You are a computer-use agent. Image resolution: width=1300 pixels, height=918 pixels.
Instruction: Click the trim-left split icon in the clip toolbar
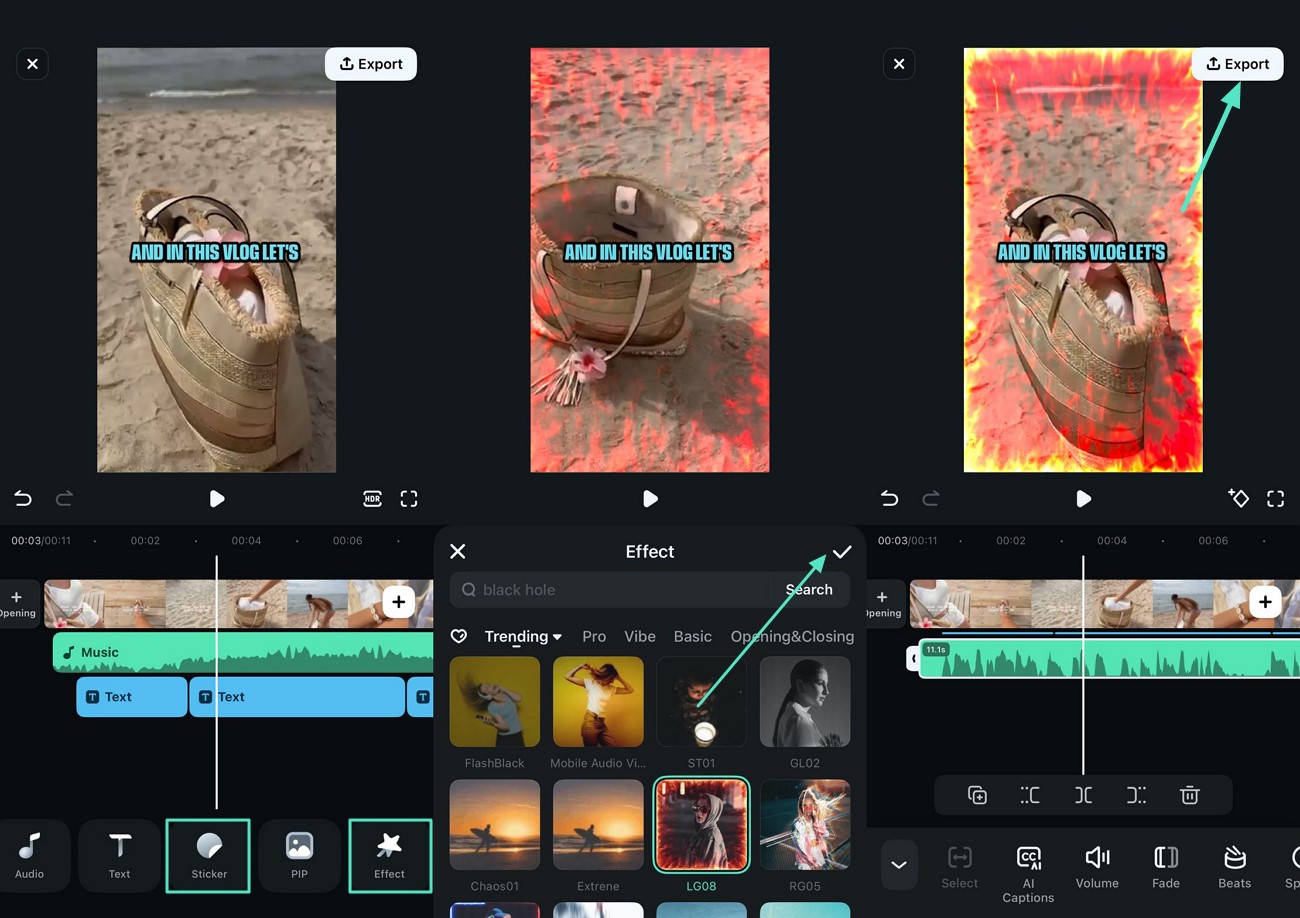(x=1030, y=795)
